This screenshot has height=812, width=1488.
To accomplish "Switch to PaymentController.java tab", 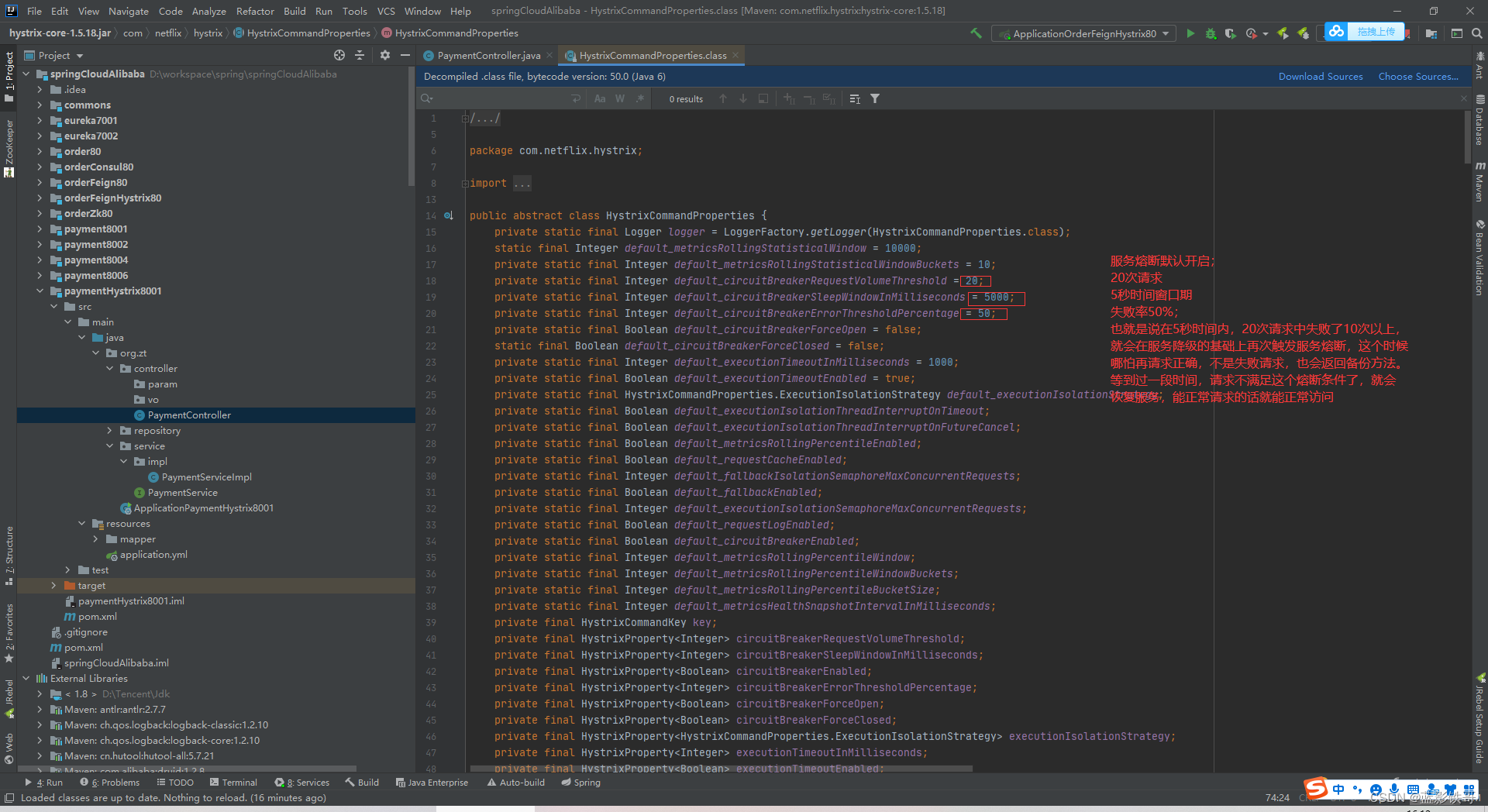I will [488, 55].
